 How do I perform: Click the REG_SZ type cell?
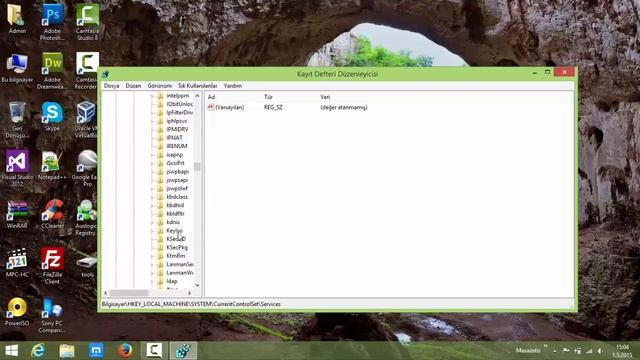[x=273, y=107]
